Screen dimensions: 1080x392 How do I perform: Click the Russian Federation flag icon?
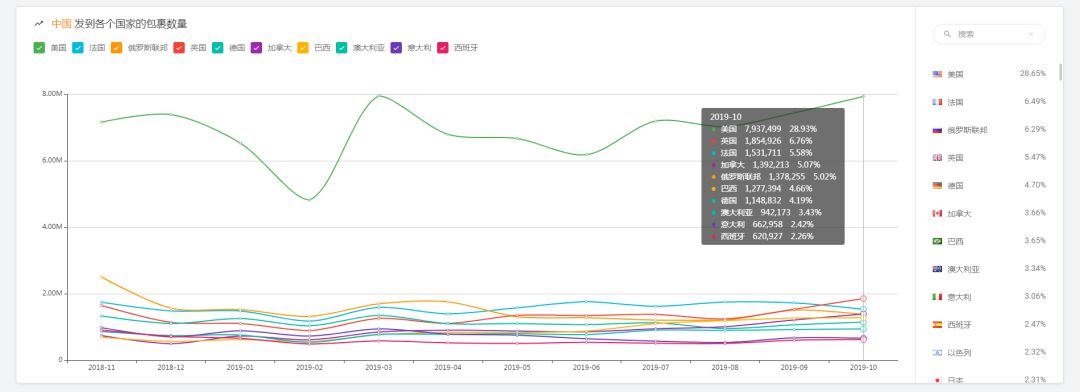pos(937,130)
